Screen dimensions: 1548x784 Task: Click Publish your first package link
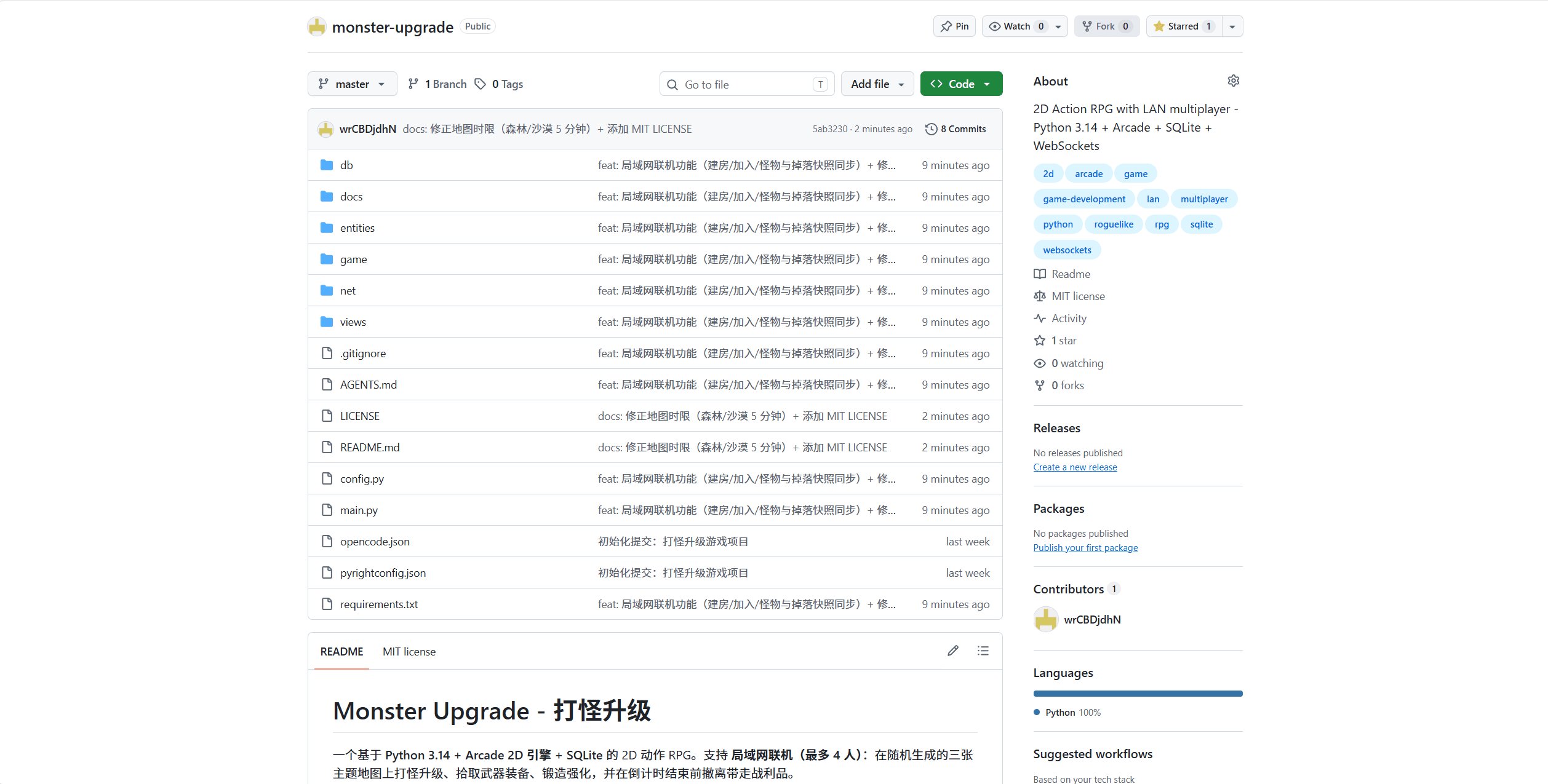1085,548
